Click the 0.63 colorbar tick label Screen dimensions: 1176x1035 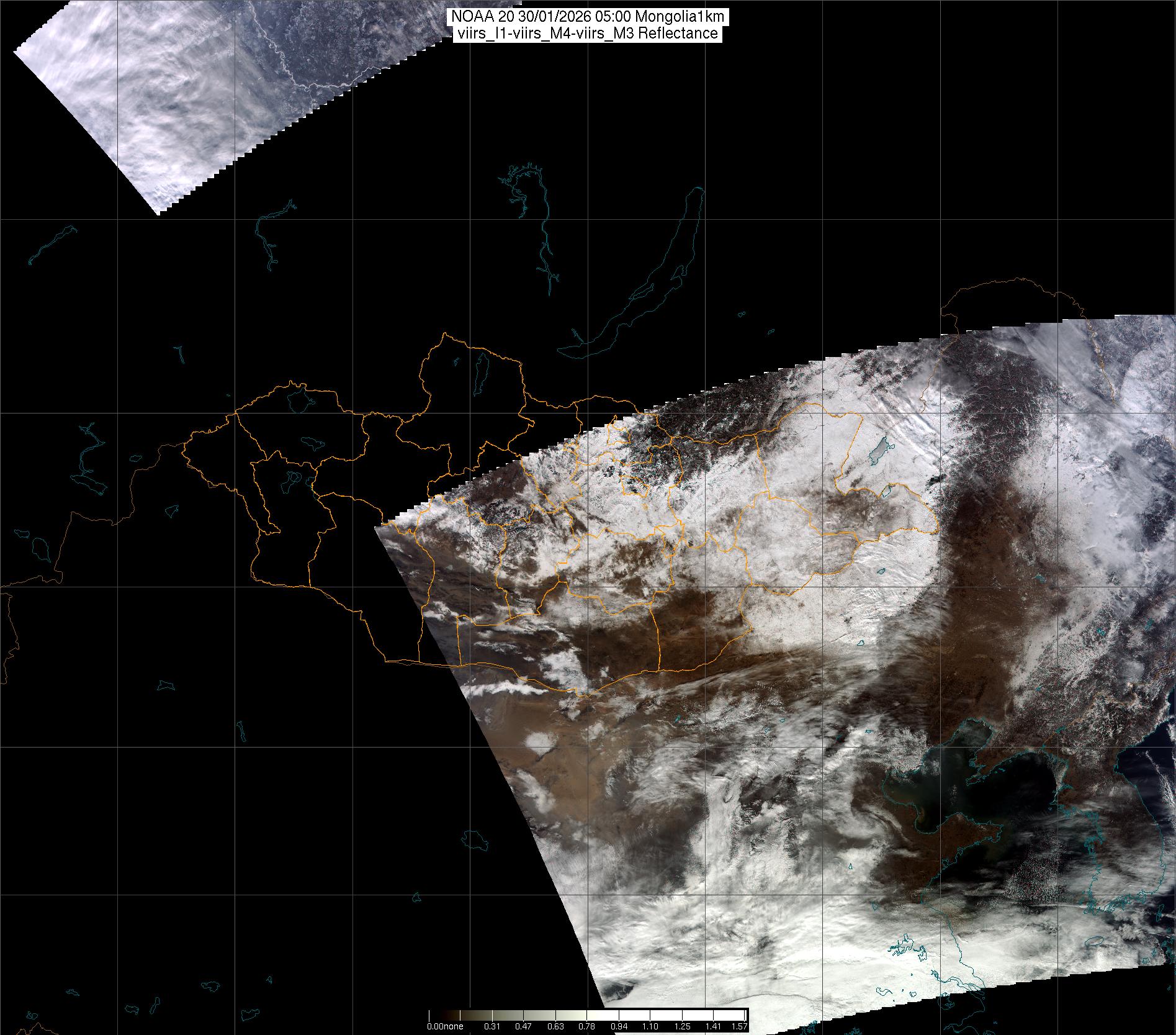556,1026
